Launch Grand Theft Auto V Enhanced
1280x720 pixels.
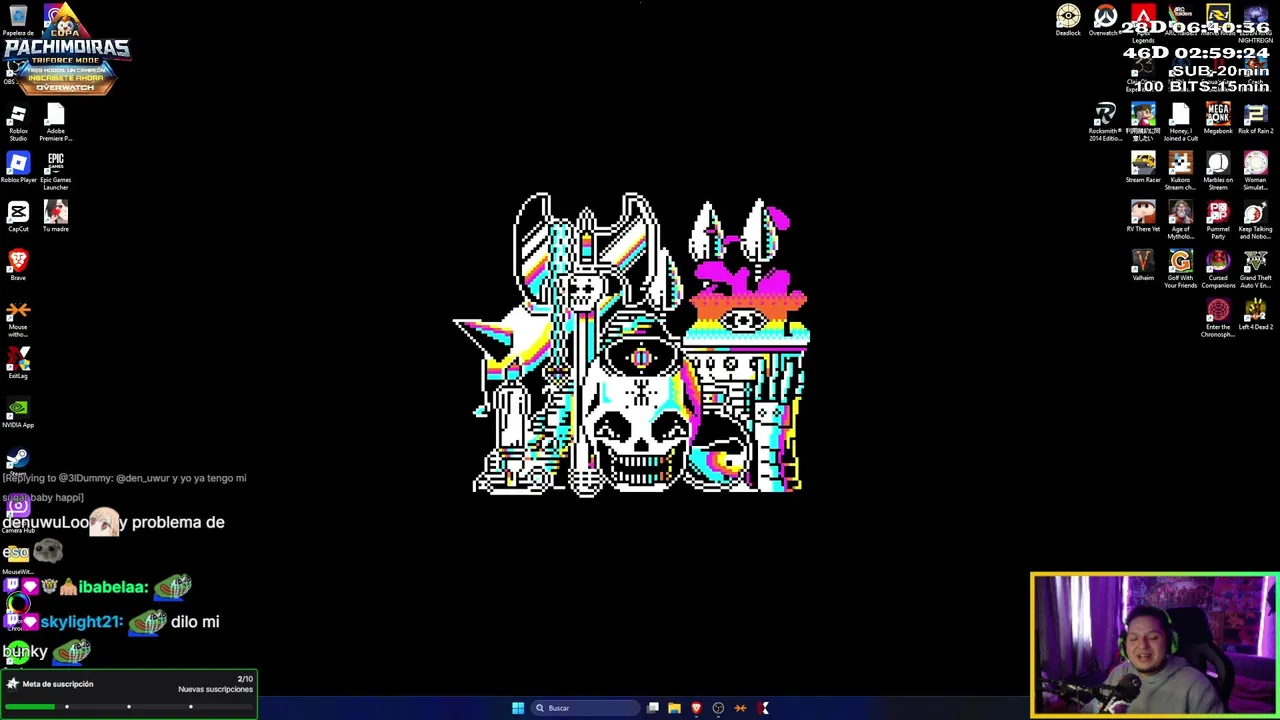click(1255, 269)
